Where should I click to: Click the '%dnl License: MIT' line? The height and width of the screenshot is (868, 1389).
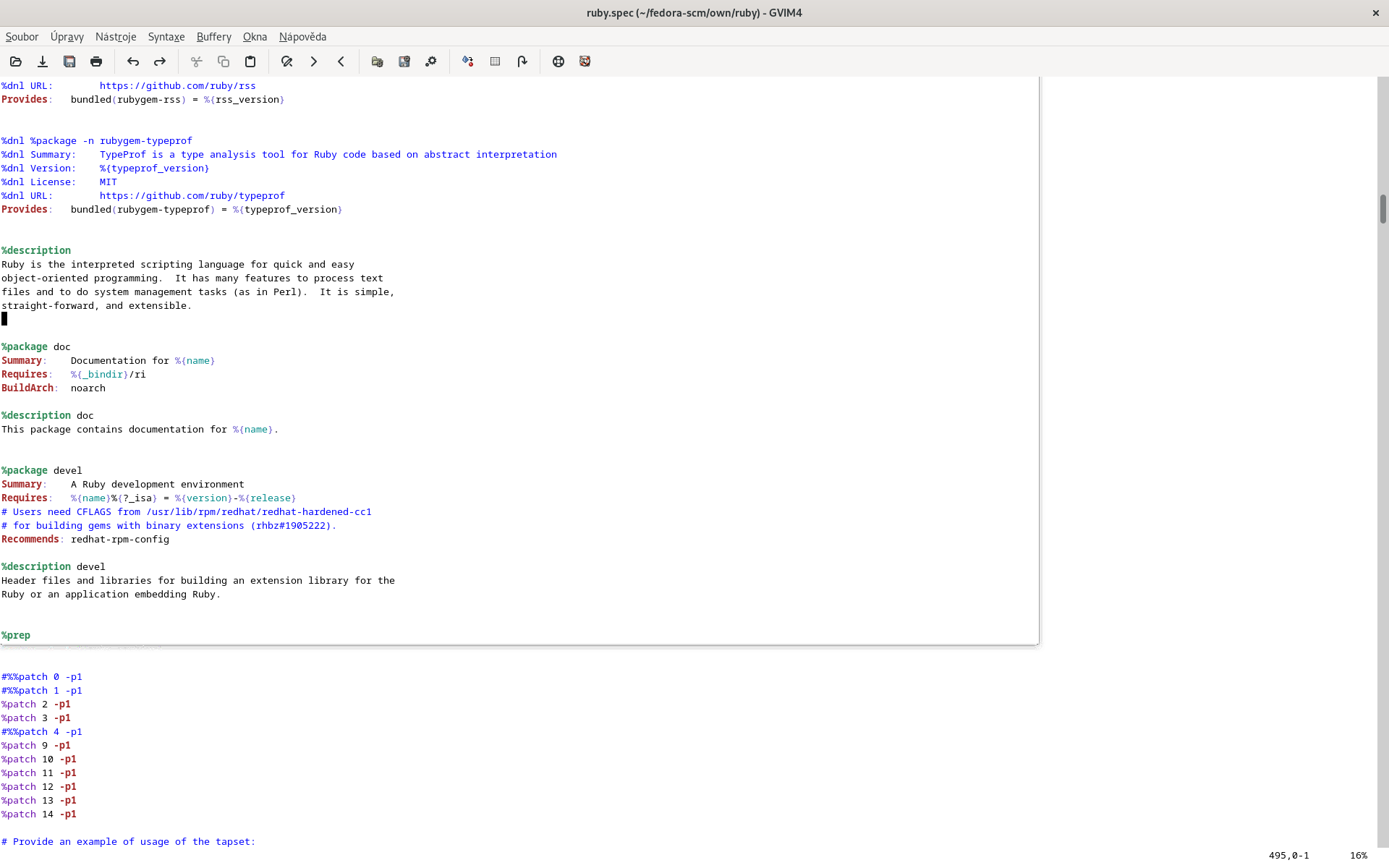[x=59, y=182]
